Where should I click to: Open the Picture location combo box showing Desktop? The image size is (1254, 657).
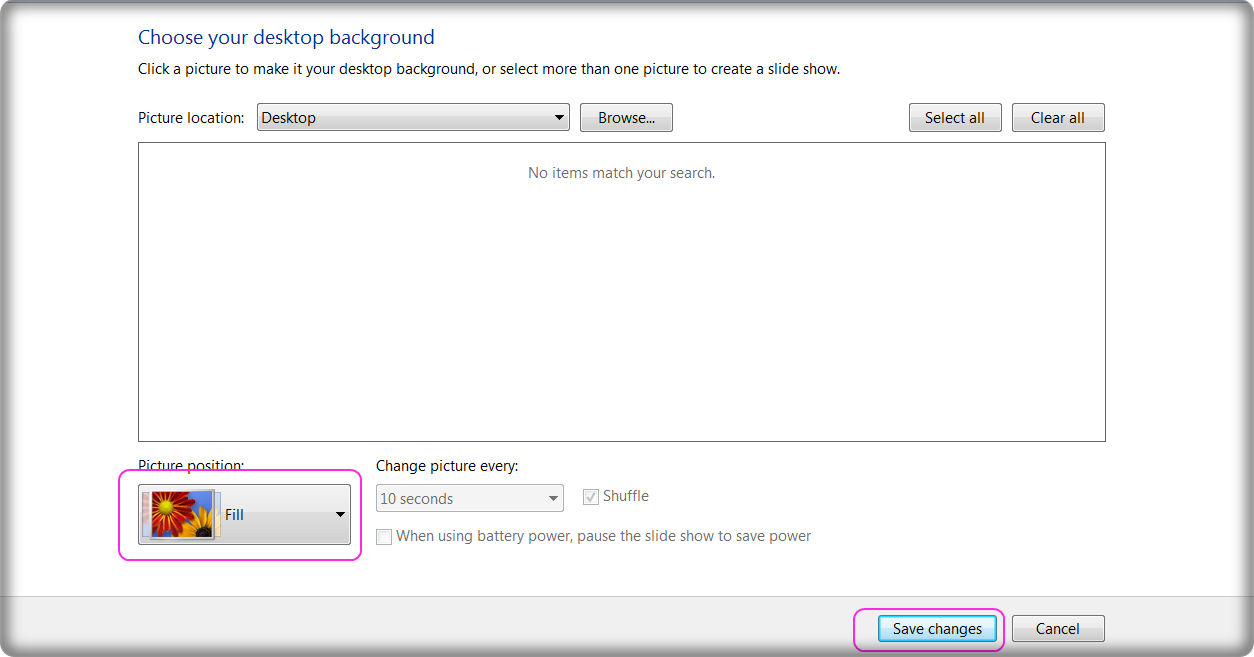click(413, 118)
